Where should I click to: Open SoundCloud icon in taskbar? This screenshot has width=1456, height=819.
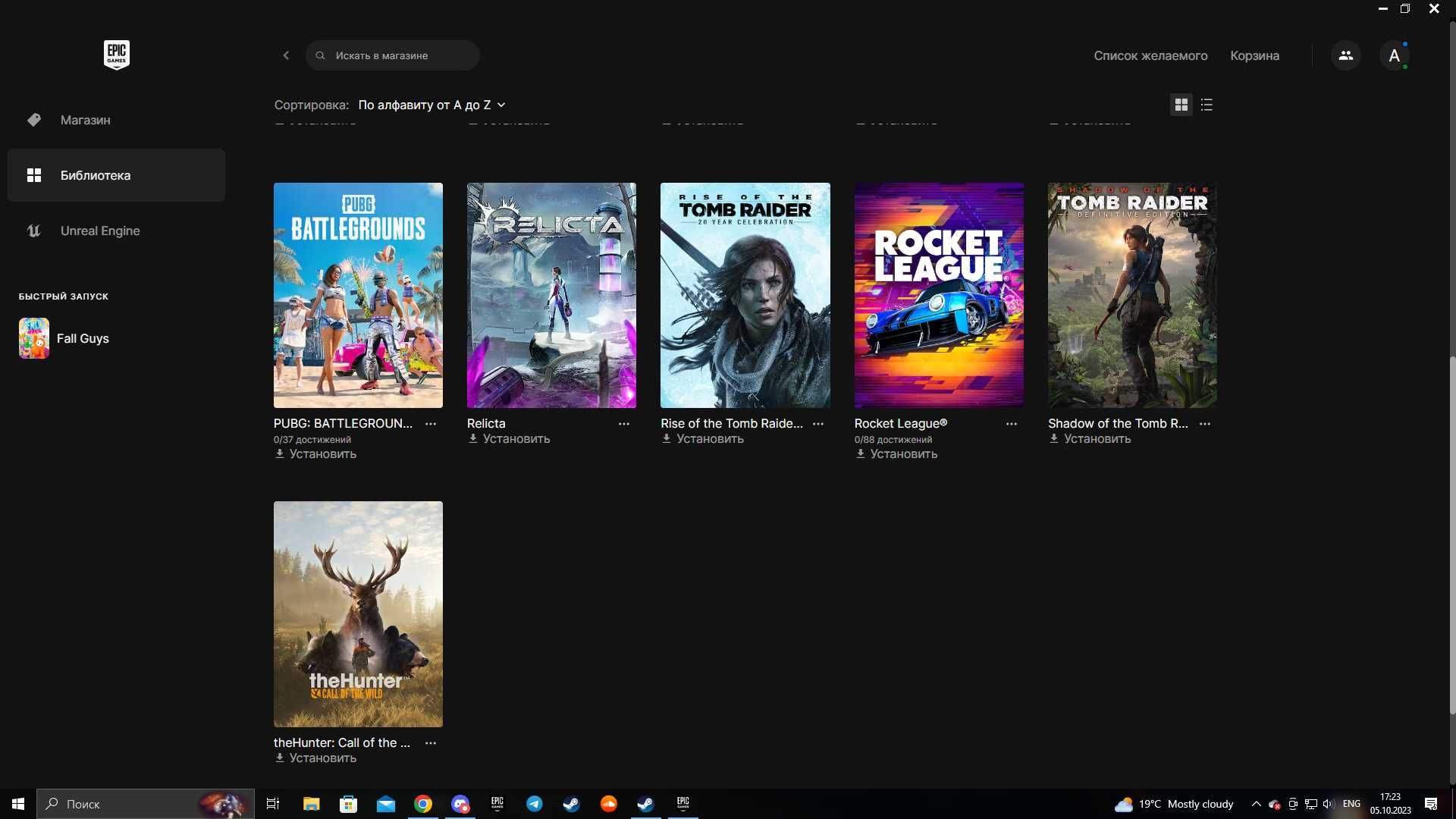609,804
